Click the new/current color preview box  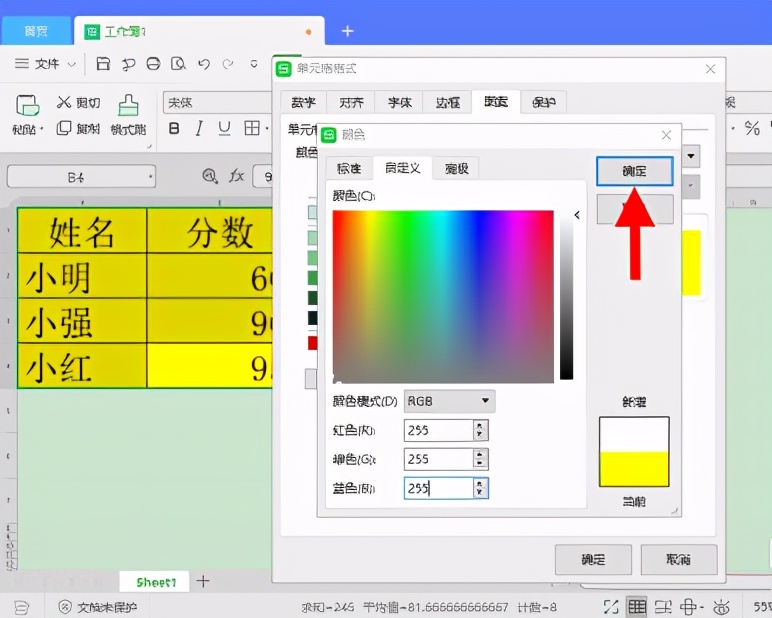click(x=634, y=452)
